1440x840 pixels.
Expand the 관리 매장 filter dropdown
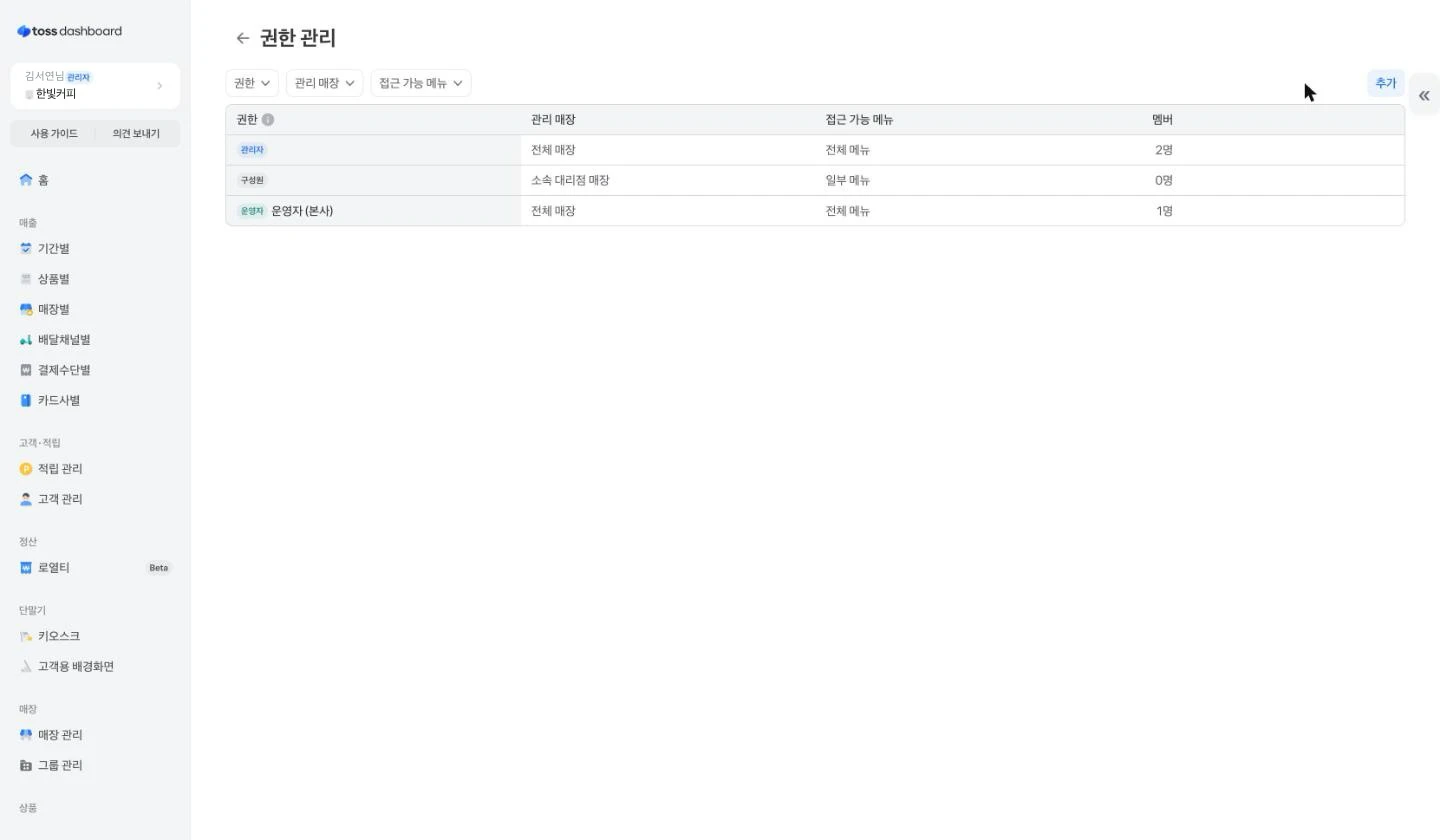coord(324,83)
